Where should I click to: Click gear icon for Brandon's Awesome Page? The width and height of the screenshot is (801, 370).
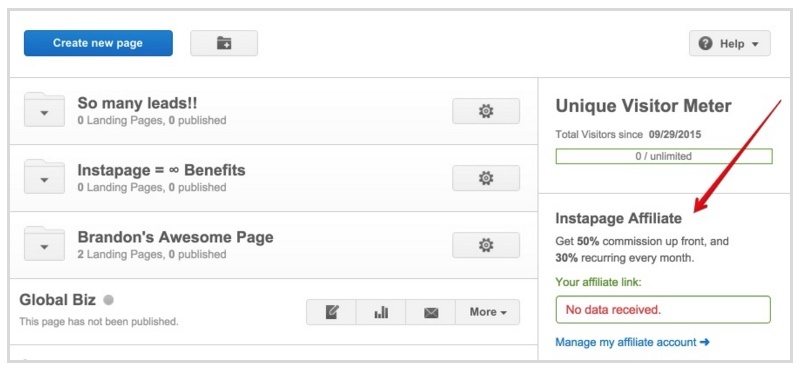pos(486,245)
